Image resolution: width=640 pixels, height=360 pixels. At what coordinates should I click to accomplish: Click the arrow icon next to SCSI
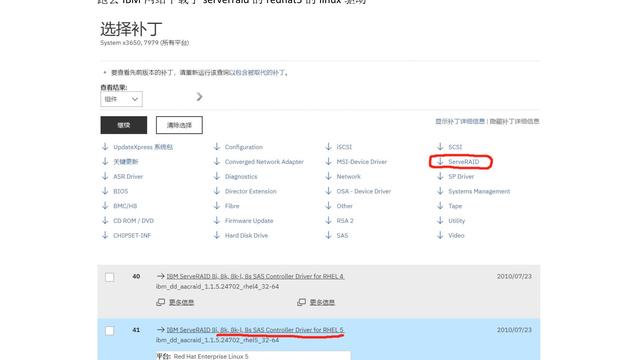440,147
